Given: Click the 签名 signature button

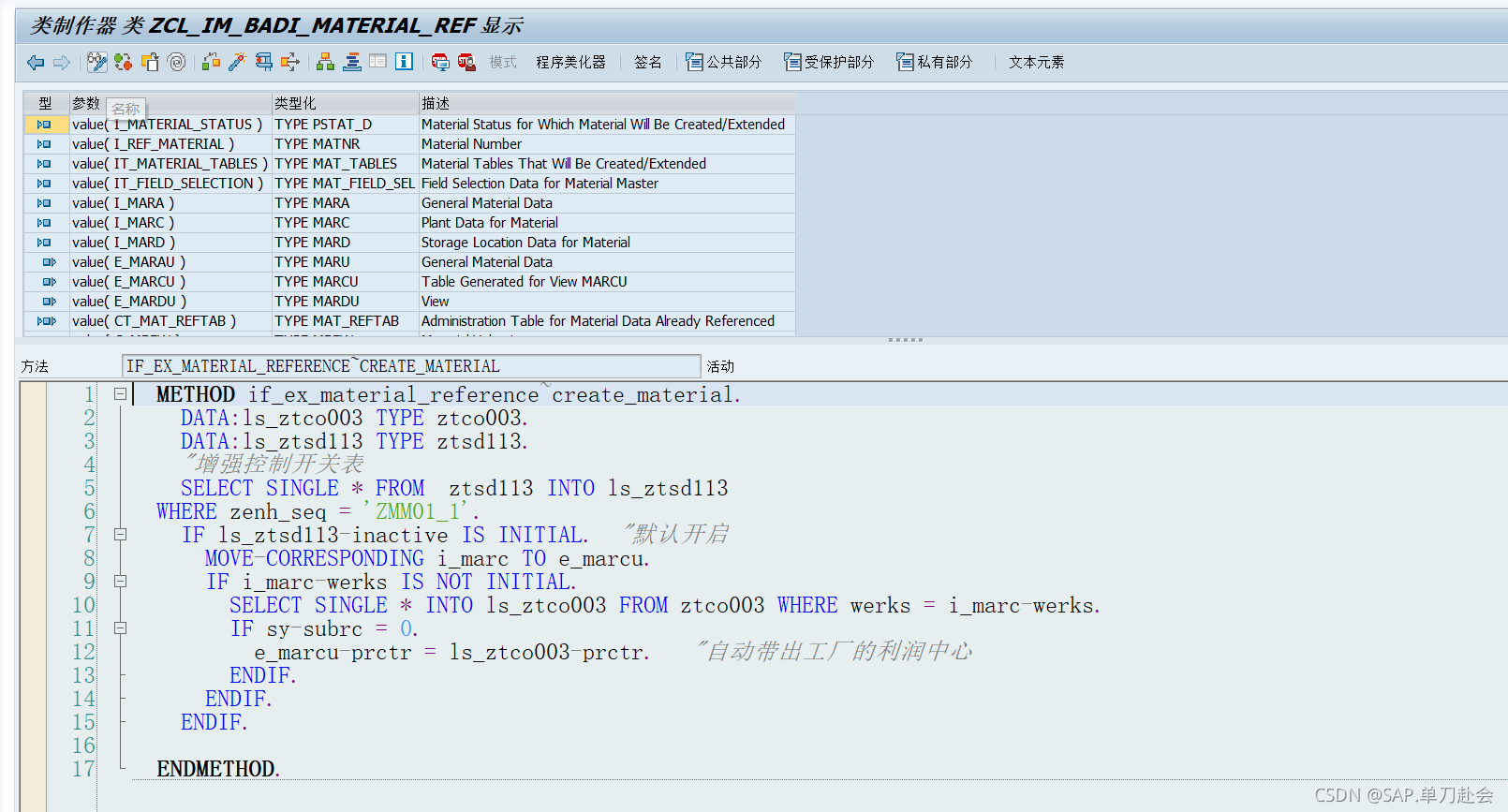Looking at the screenshot, I should pyautogui.click(x=648, y=63).
